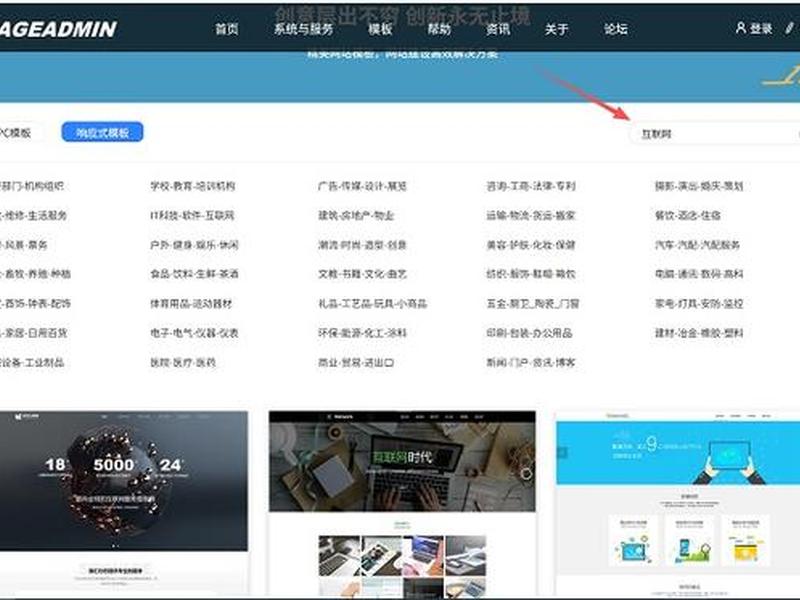This screenshot has width=800, height=600.
Task: Select the 户外-健身-娱乐-休闲 category
Action: (x=194, y=245)
